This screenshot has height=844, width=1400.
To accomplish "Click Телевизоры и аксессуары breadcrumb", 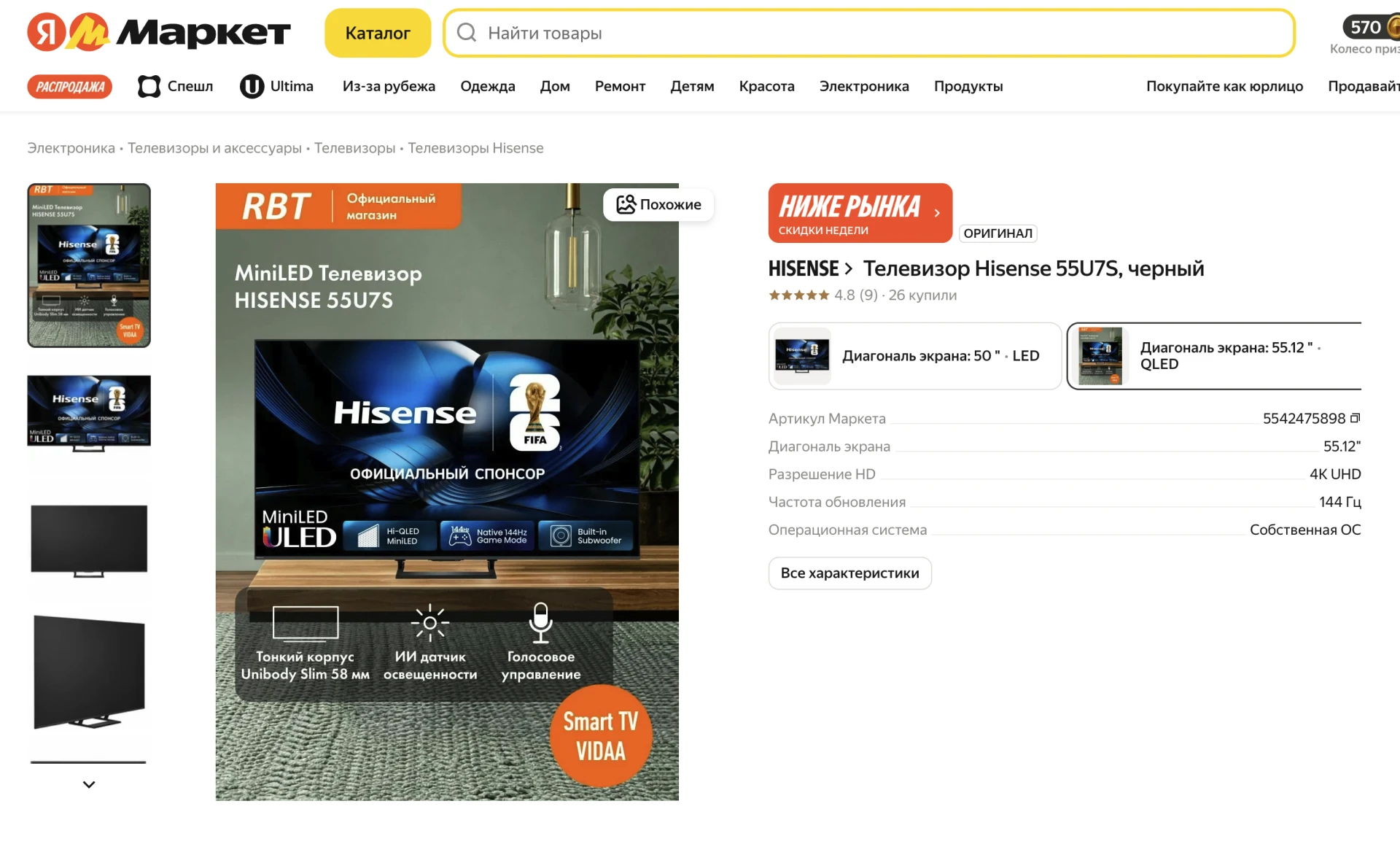I will [x=214, y=148].
